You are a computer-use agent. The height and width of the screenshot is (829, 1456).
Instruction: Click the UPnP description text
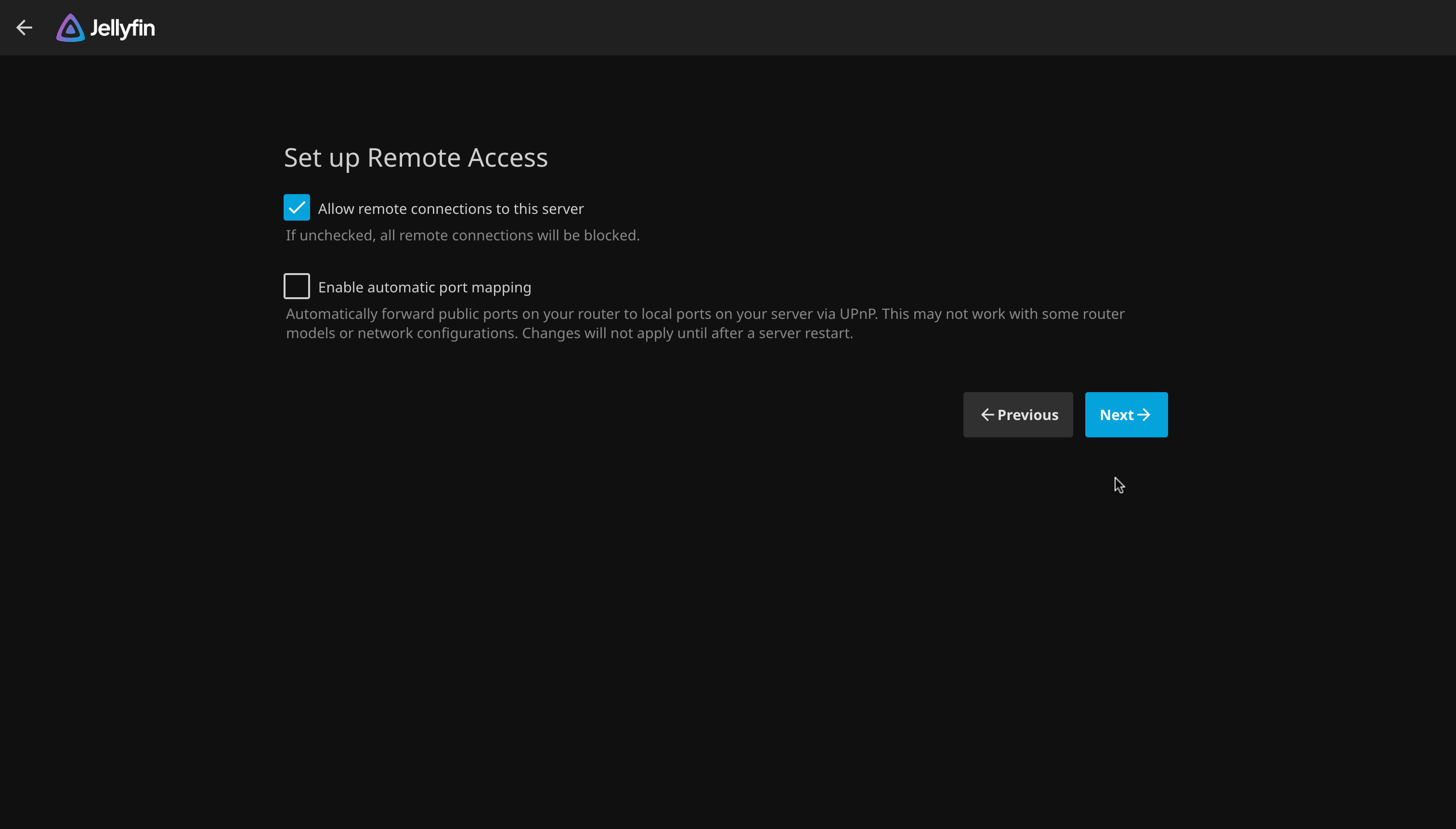point(626,323)
